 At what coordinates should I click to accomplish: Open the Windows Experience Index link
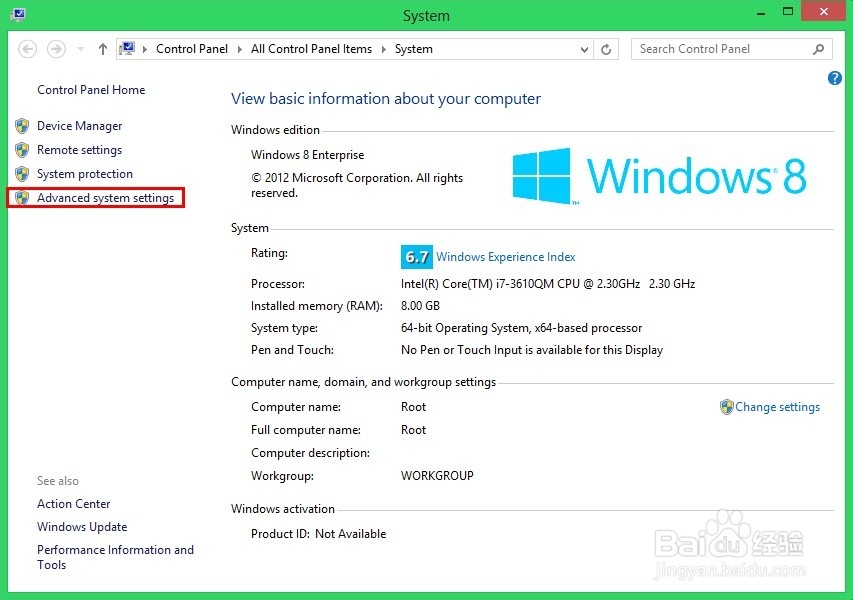[505, 257]
